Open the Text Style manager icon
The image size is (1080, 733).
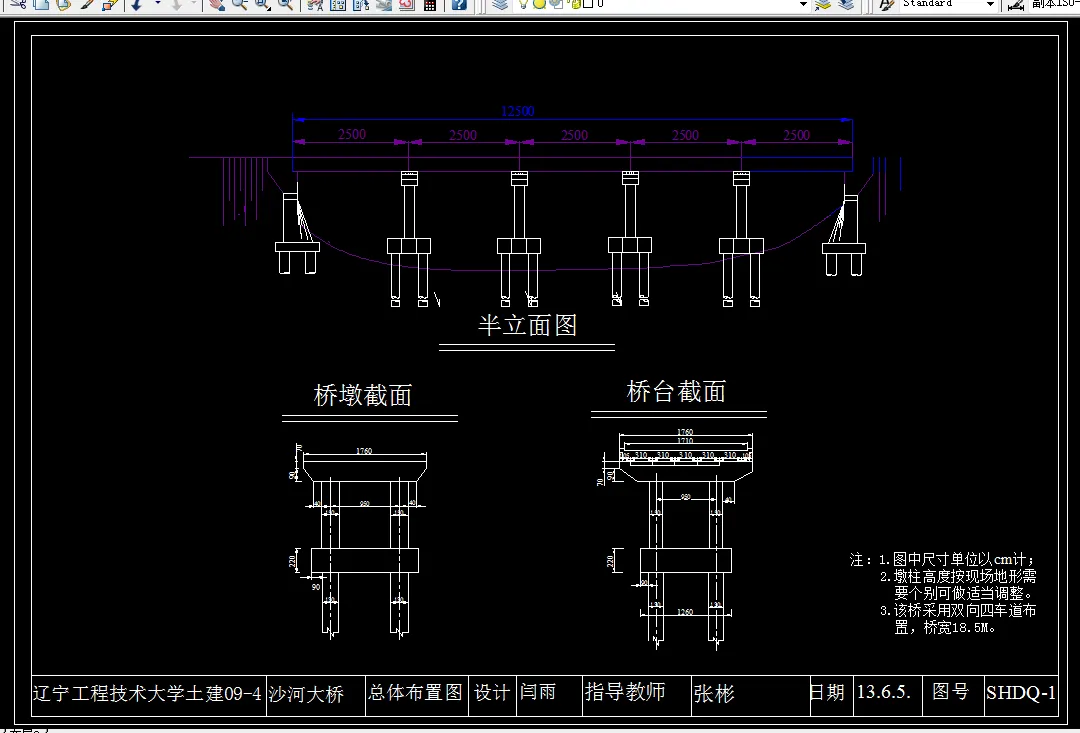pyautogui.click(x=886, y=4)
